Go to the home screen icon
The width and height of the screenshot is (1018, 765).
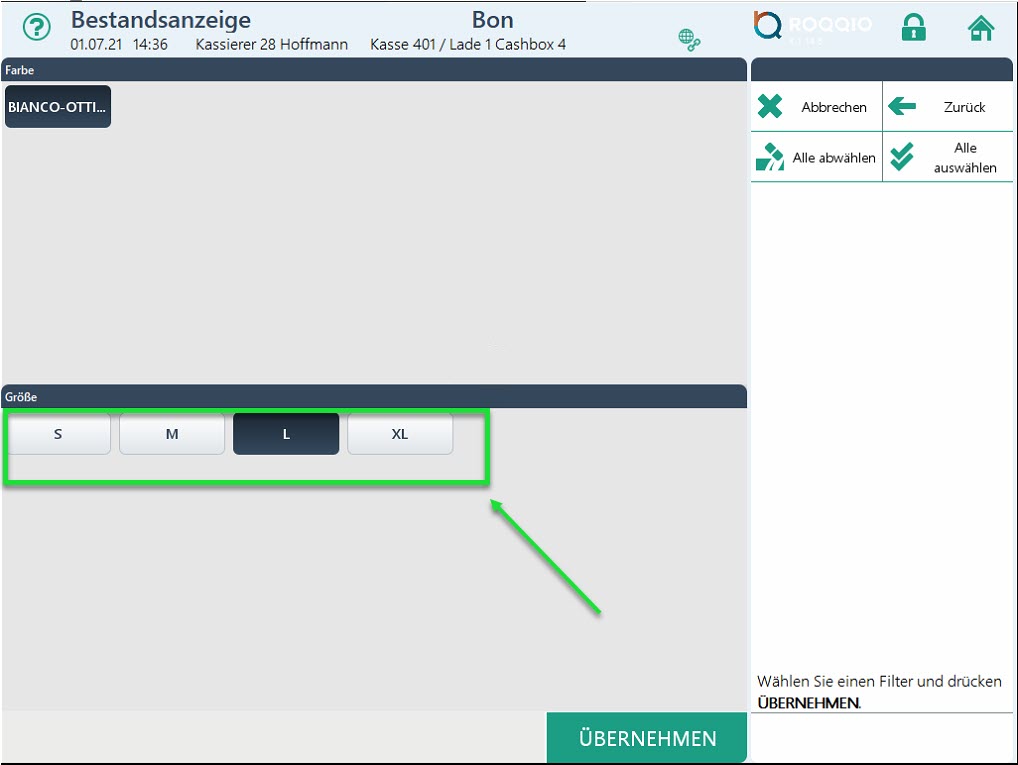point(981,28)
